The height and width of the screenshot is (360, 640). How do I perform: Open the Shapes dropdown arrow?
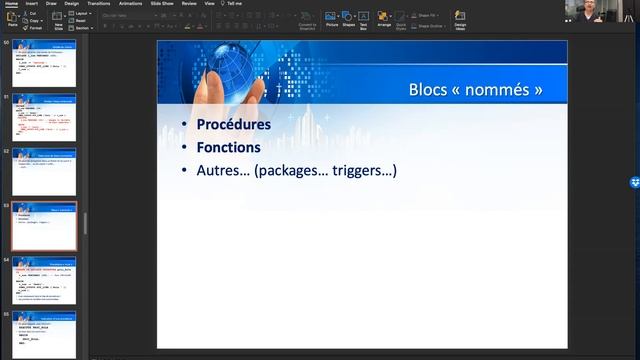click(x=354, y=16)
